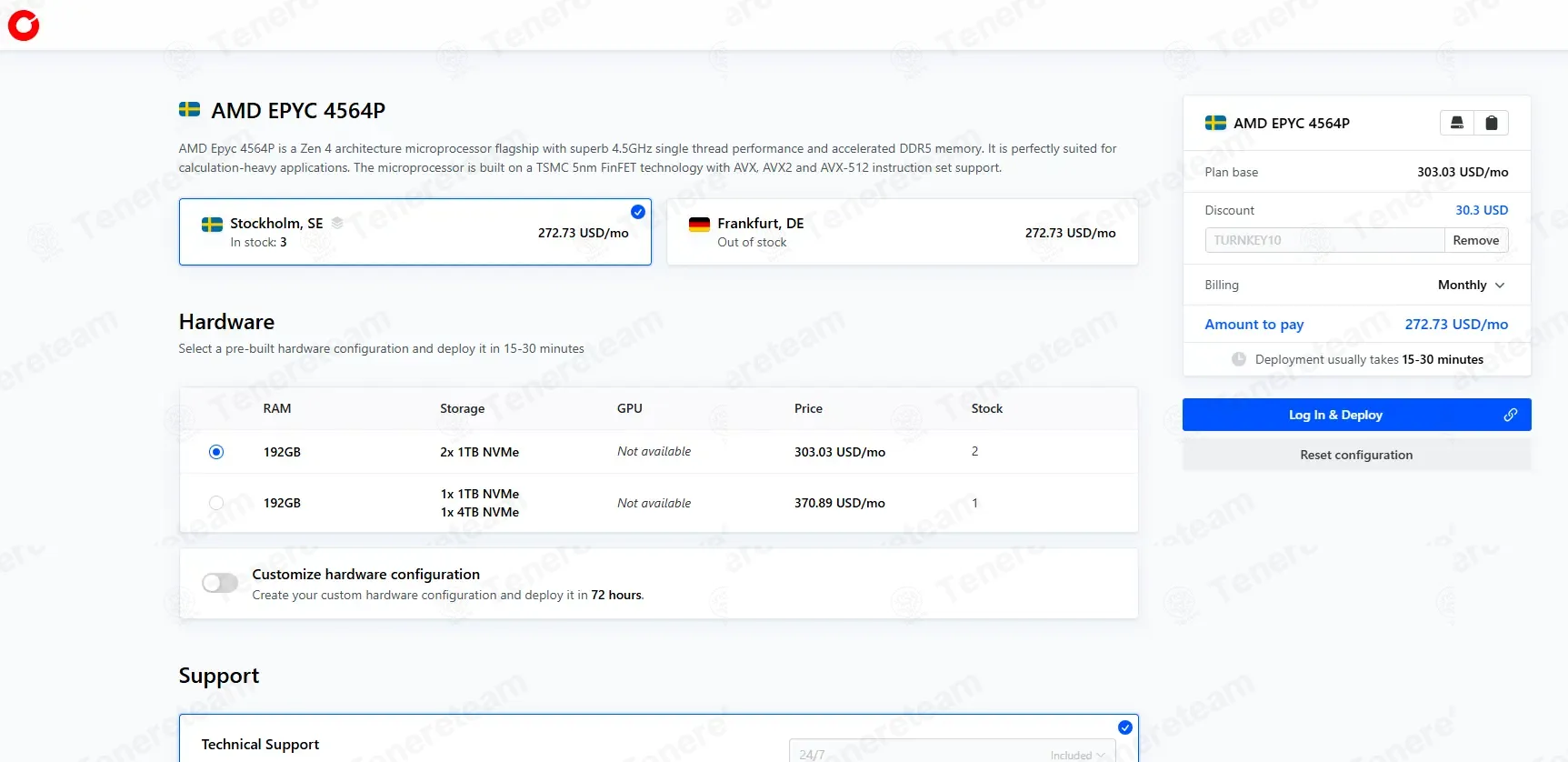Click the link icon on Log In & Deploy button
This screenshot has width=1568, height=762.
(x=1510, y=415)
